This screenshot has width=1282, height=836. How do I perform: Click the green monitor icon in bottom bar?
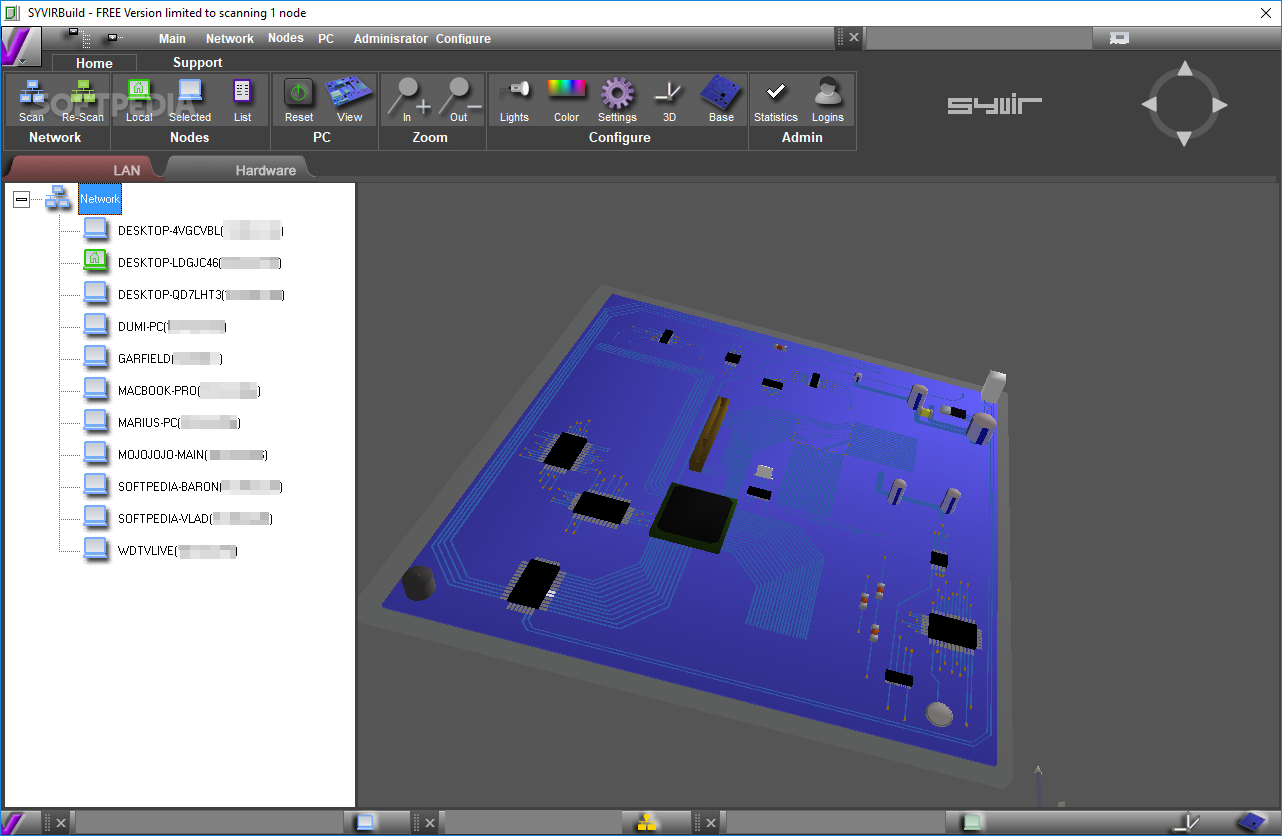971,823
